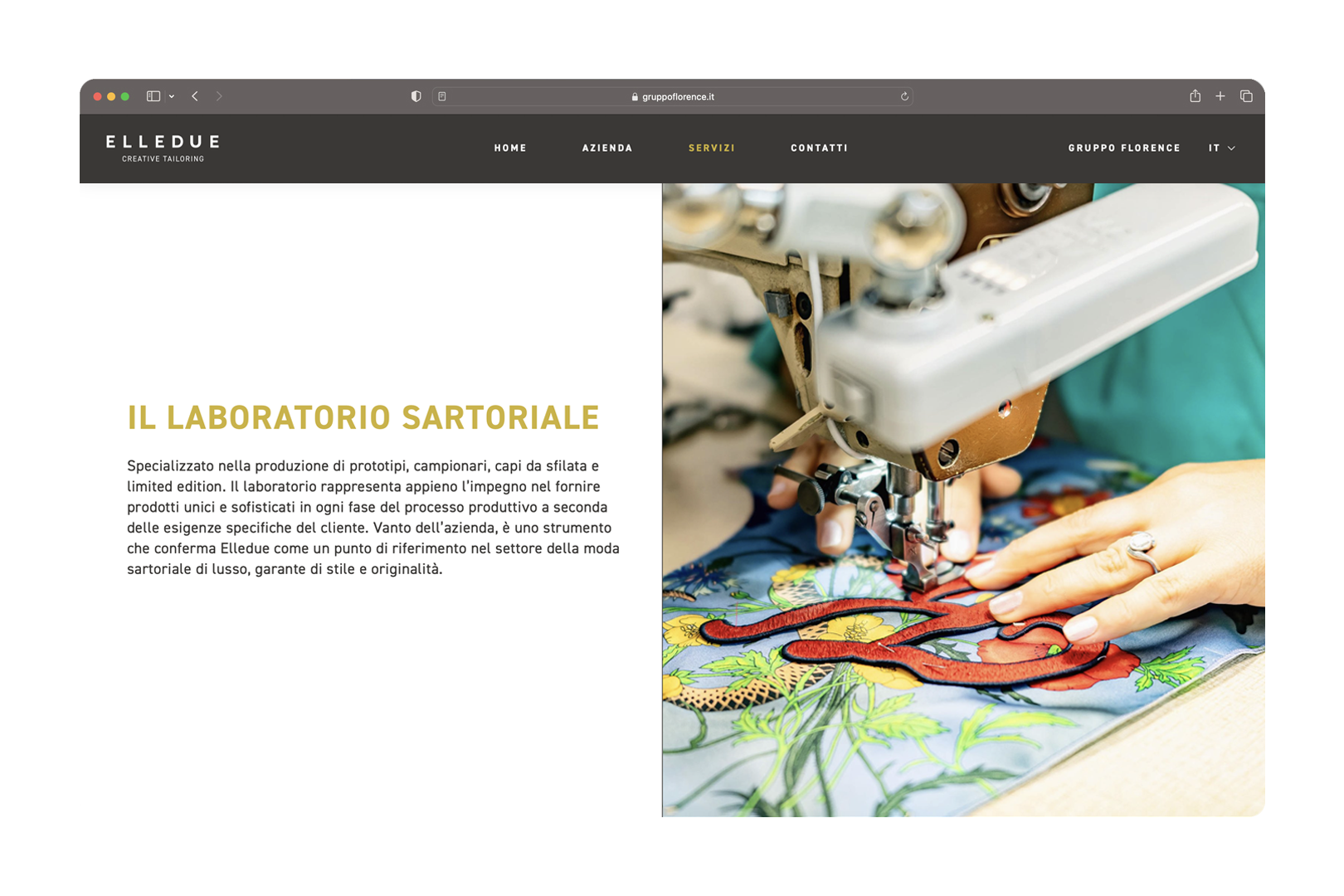
Task: Open the reader view page icon
Action: tap(442, 96)
